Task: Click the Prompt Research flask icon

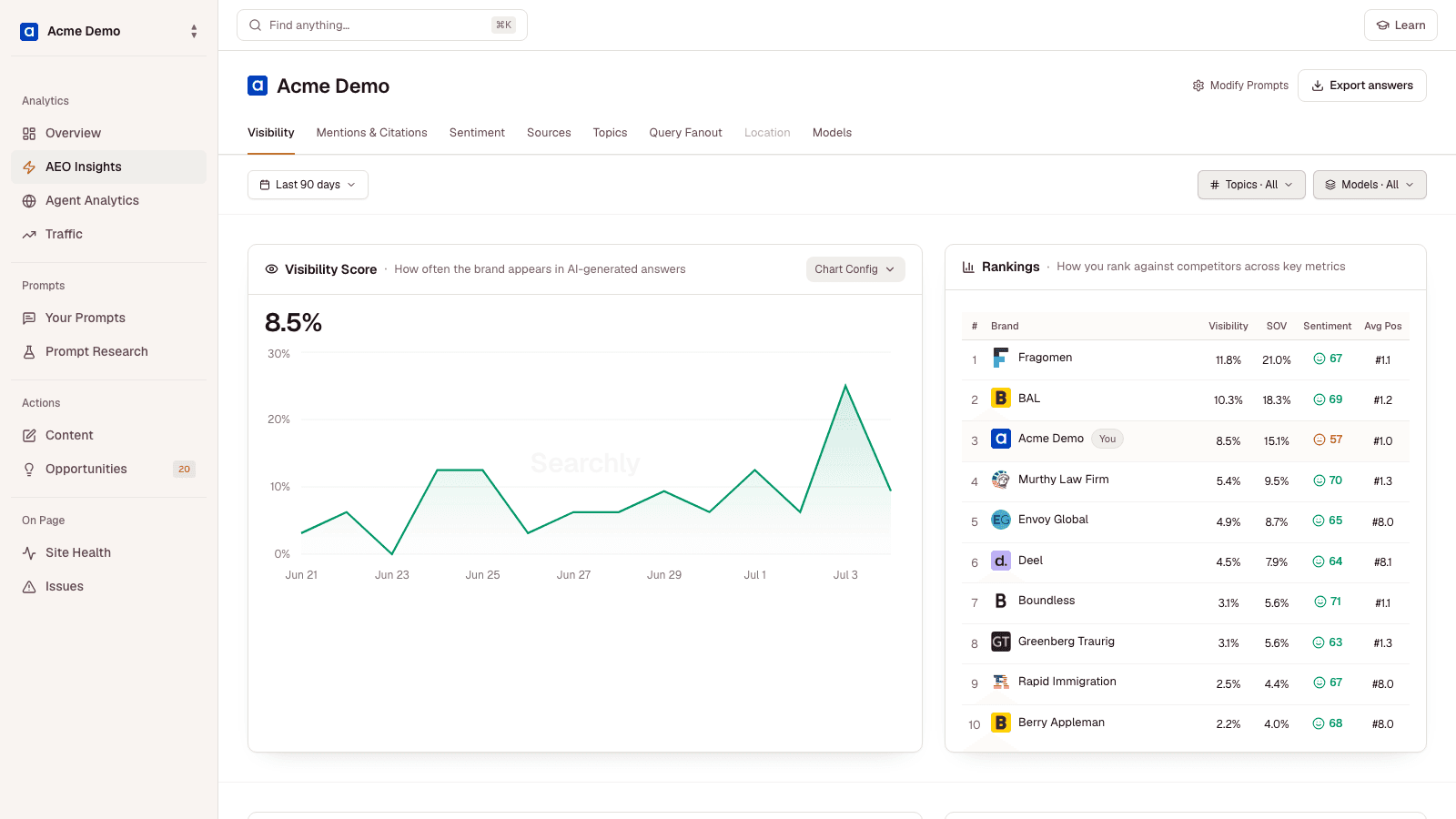Action: pyautogui.click(x=29, y=352)
